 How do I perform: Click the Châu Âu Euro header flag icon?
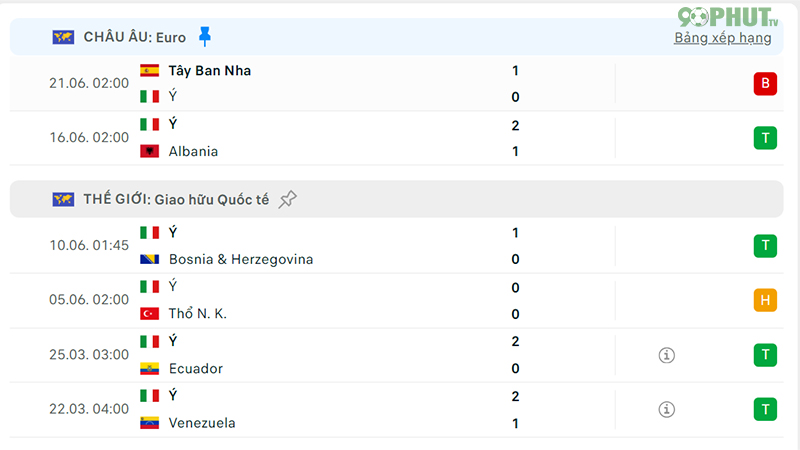tap(63, 37)
